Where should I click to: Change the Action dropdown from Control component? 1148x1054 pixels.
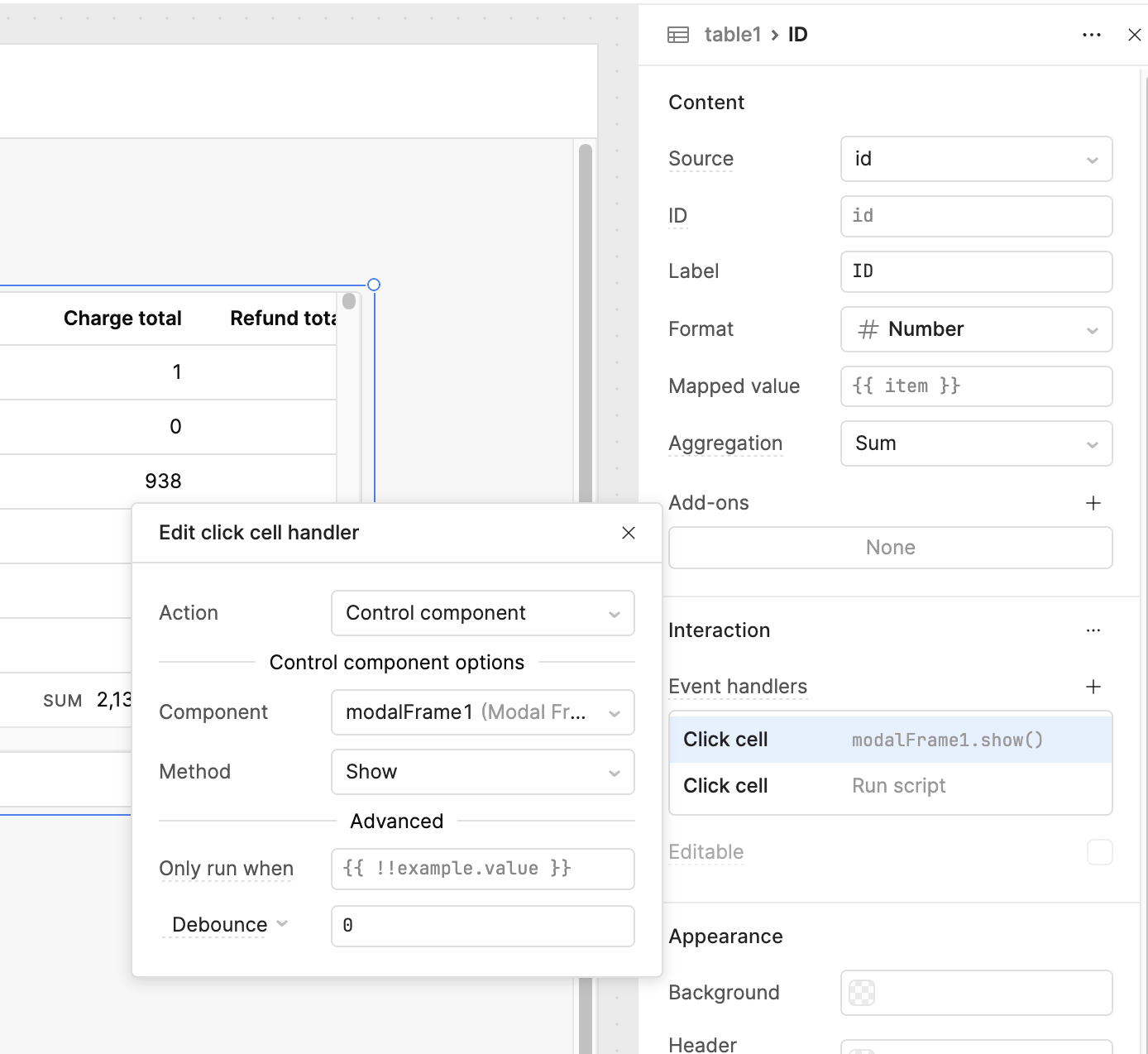(482, 613)
